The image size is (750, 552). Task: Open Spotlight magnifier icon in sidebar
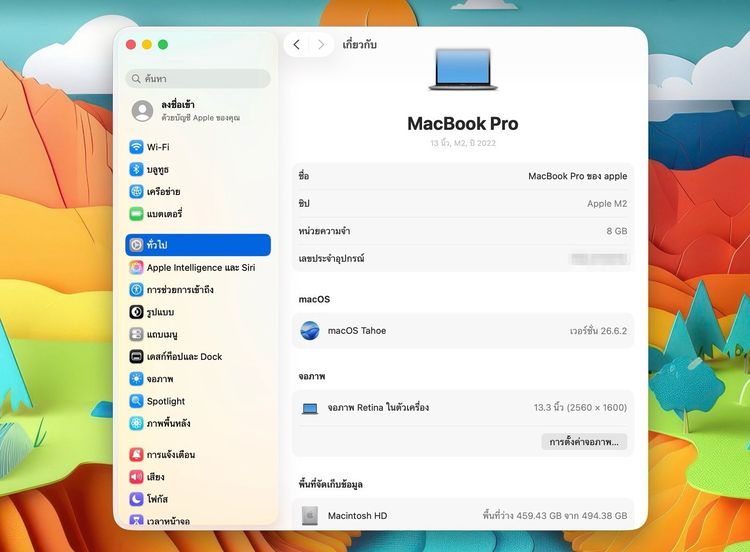136,401
